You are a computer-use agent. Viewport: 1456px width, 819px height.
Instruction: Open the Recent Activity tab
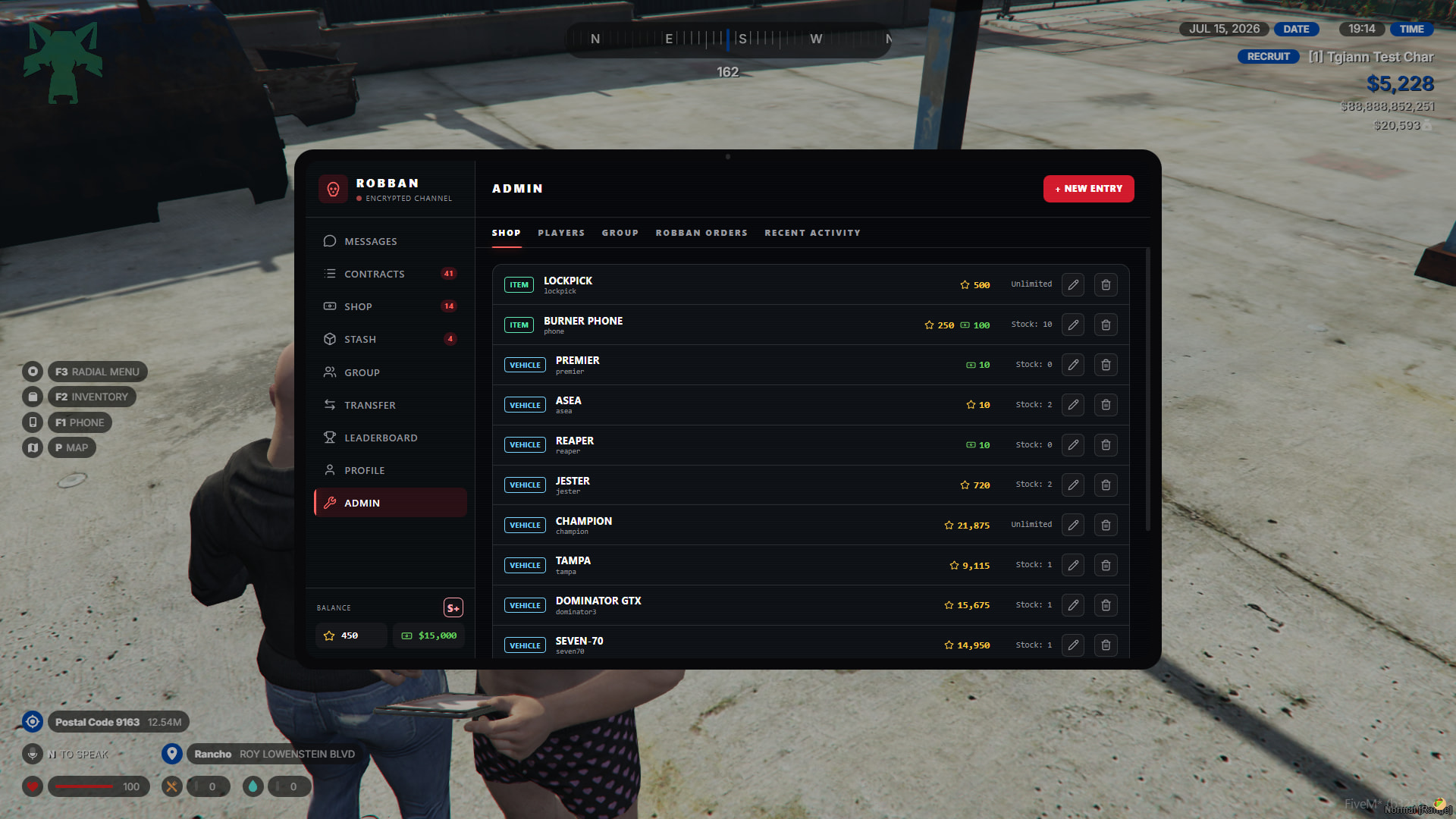(812, 233)
